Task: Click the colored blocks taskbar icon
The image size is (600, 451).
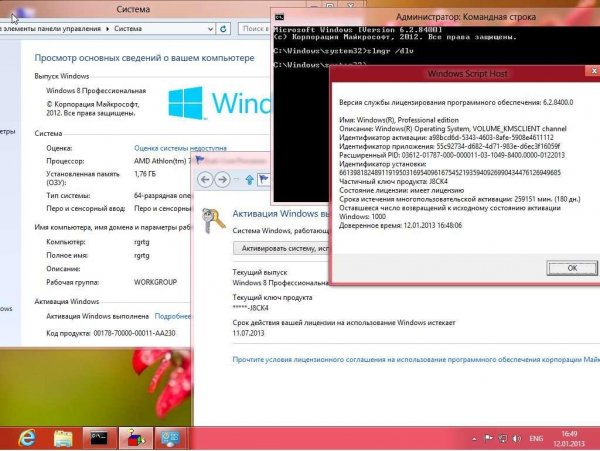Action: (x=135, y=438)
